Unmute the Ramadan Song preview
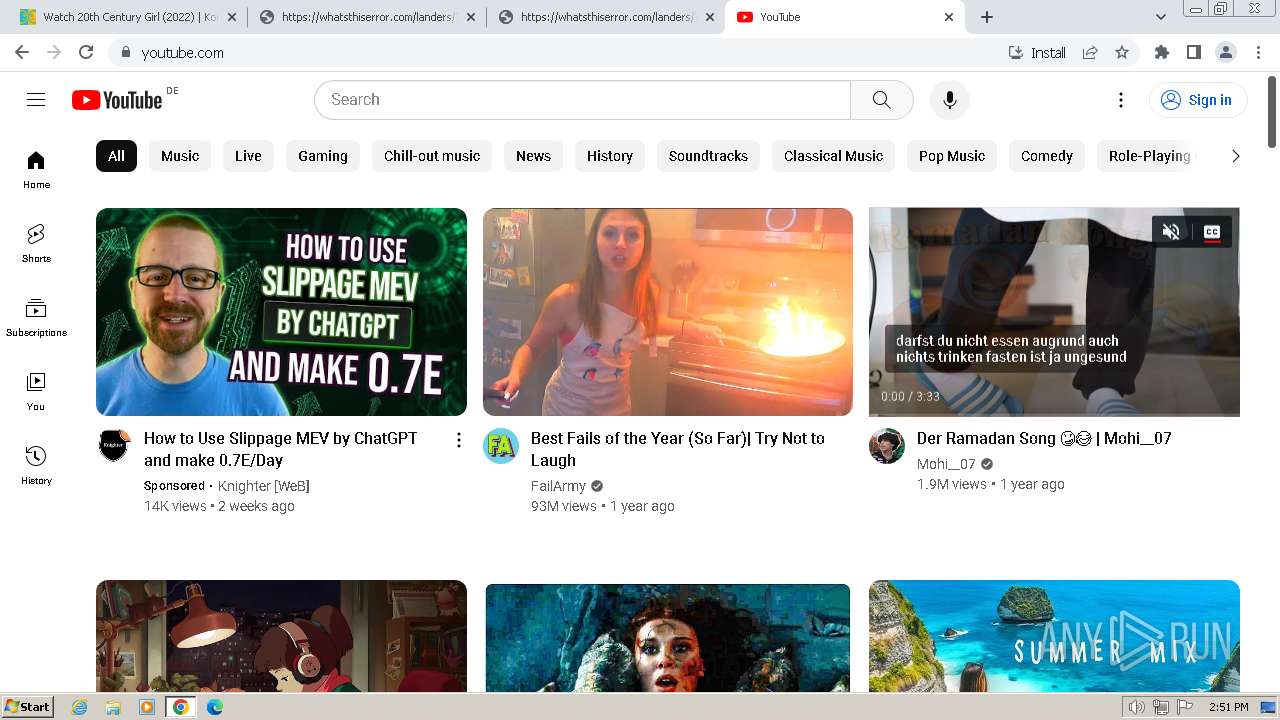The image size is (1280, 720). pos(1171,232)
